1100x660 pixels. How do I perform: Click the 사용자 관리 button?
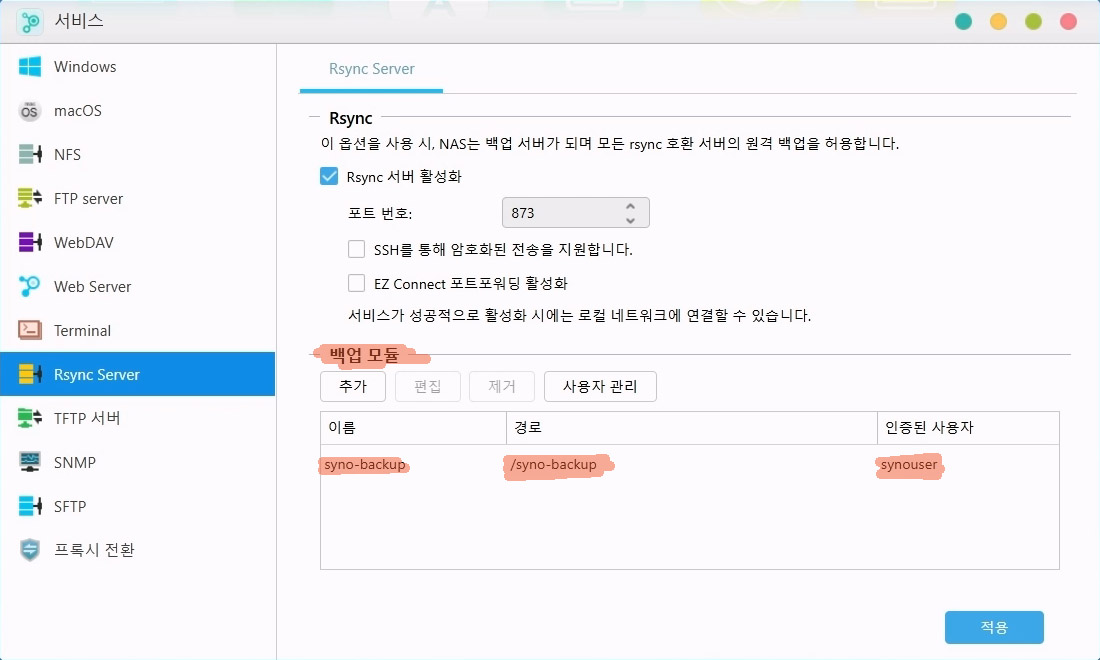point(600,386)
